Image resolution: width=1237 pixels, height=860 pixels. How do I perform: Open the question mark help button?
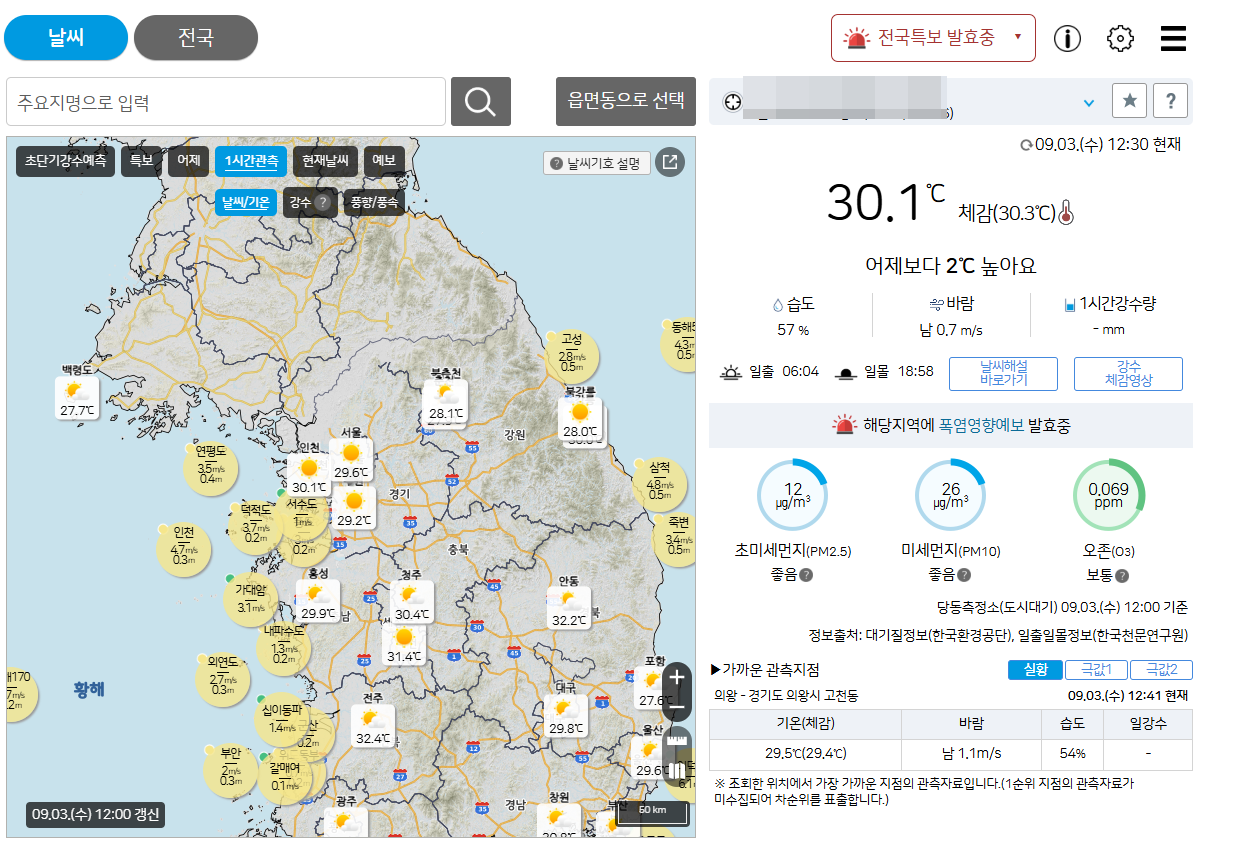pyautogui.click(x=1170, y=100)
